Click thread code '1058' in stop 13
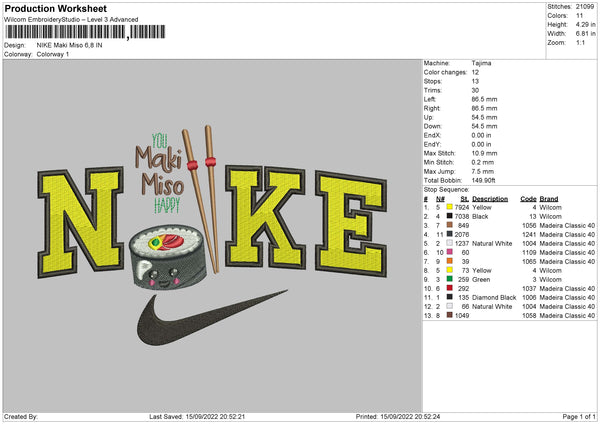Image resolution: width=600 pixels, height=424 pixels. [529, 315]
